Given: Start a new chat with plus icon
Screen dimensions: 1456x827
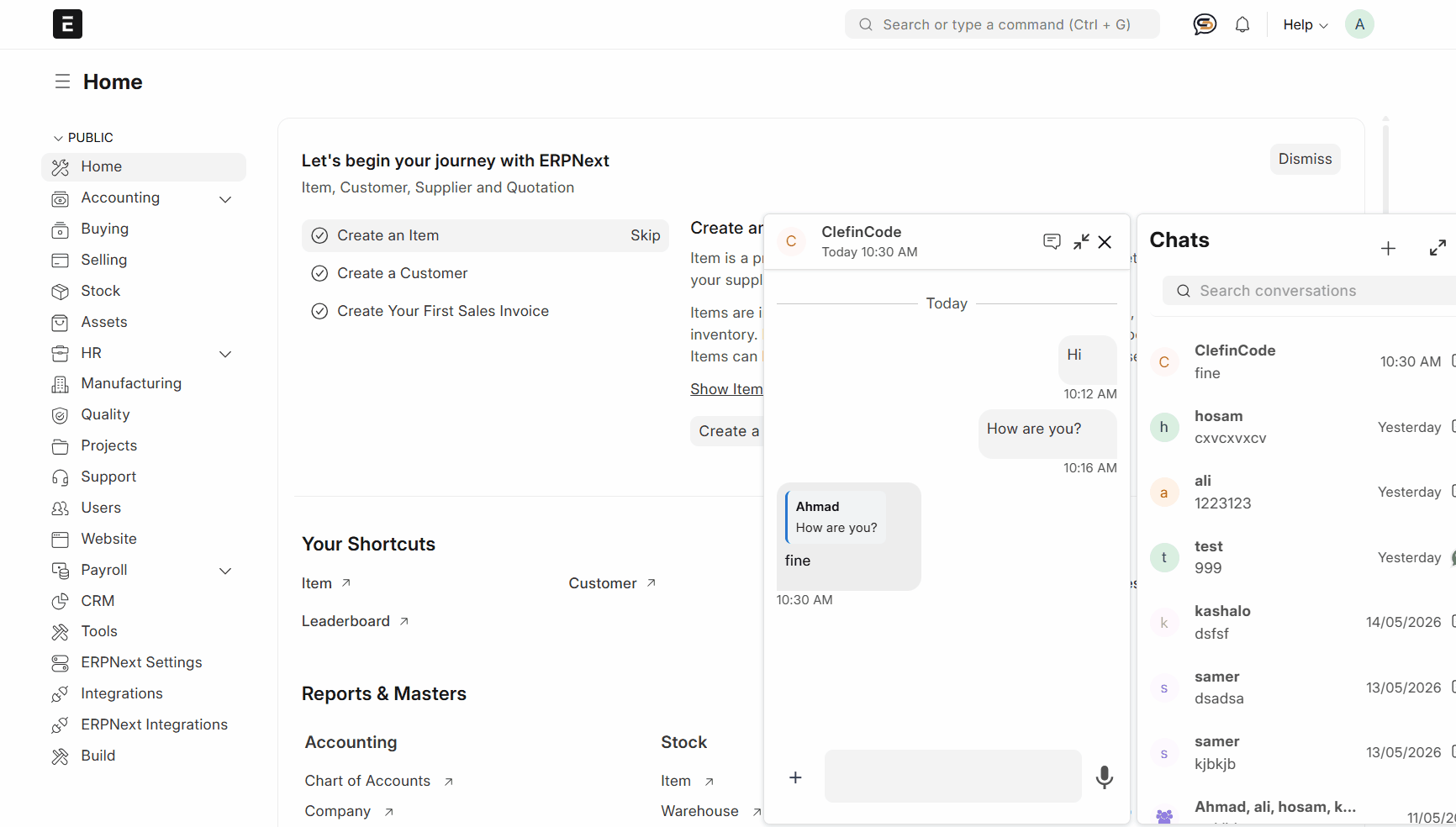Looking at the screenshot, I should pyautogui.click(x=1388, y=249).
